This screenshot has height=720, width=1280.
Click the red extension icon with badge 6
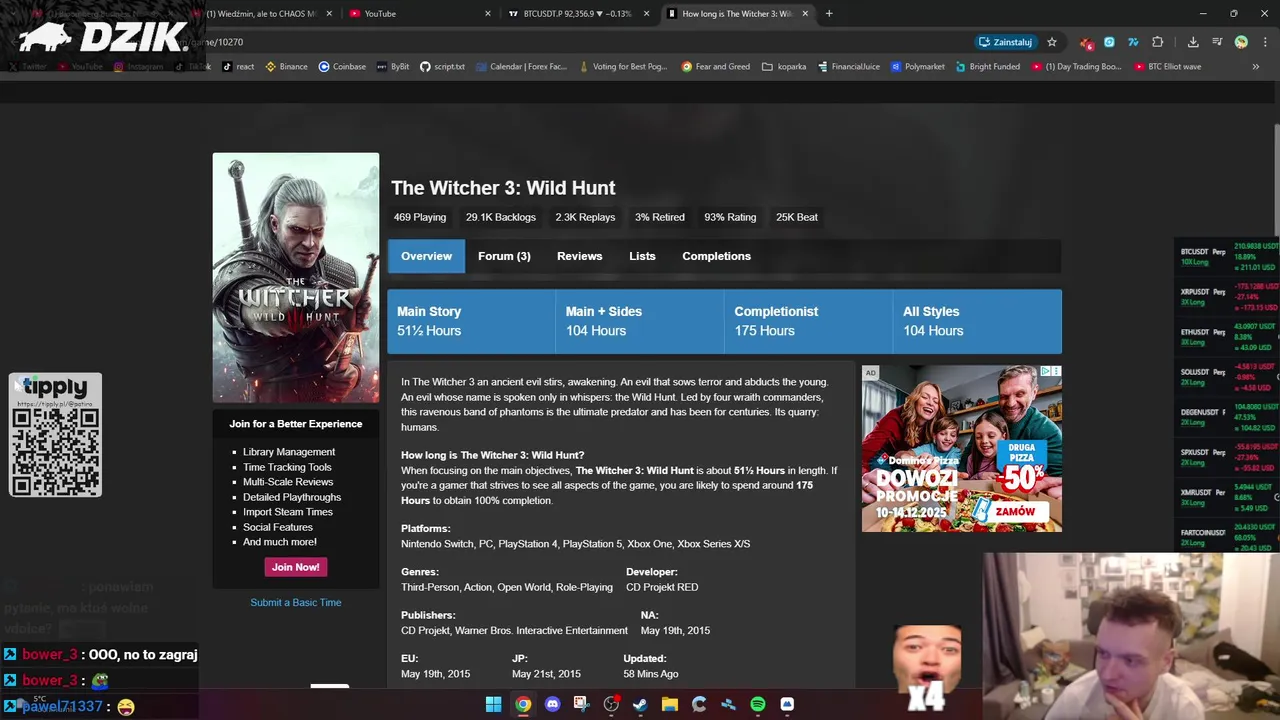(1086, 42)
